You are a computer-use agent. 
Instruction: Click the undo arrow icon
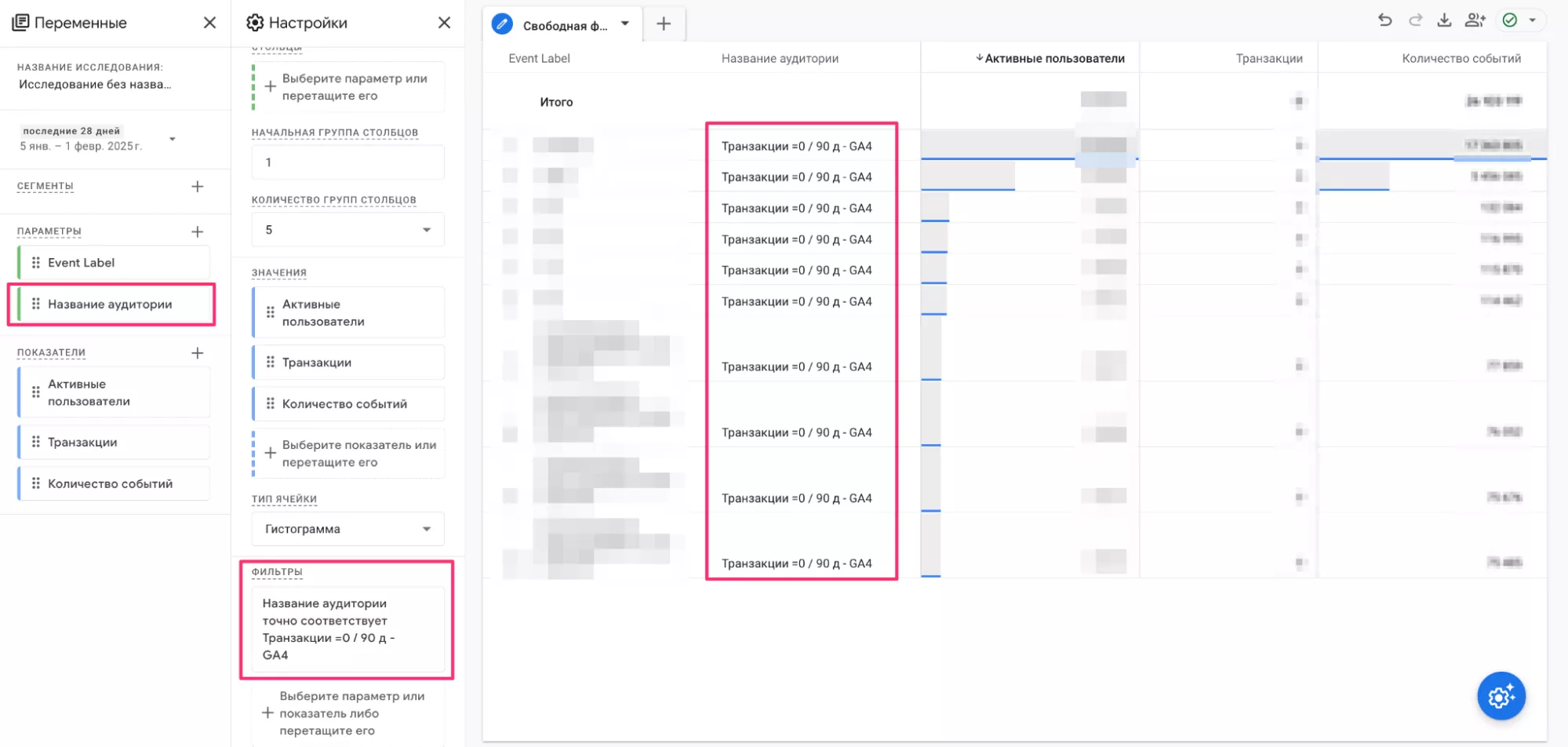[x=1384, y=20]
